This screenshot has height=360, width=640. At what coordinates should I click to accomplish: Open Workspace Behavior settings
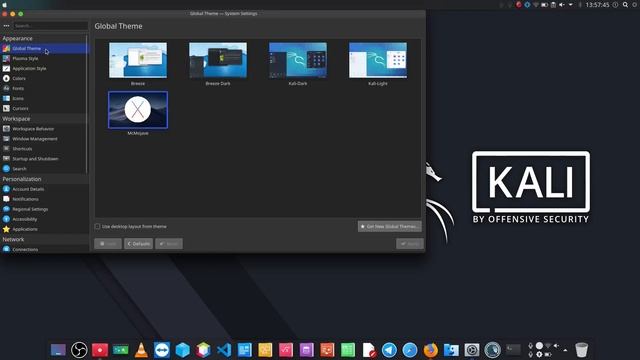pyautogui.click(x=44, y=129)
